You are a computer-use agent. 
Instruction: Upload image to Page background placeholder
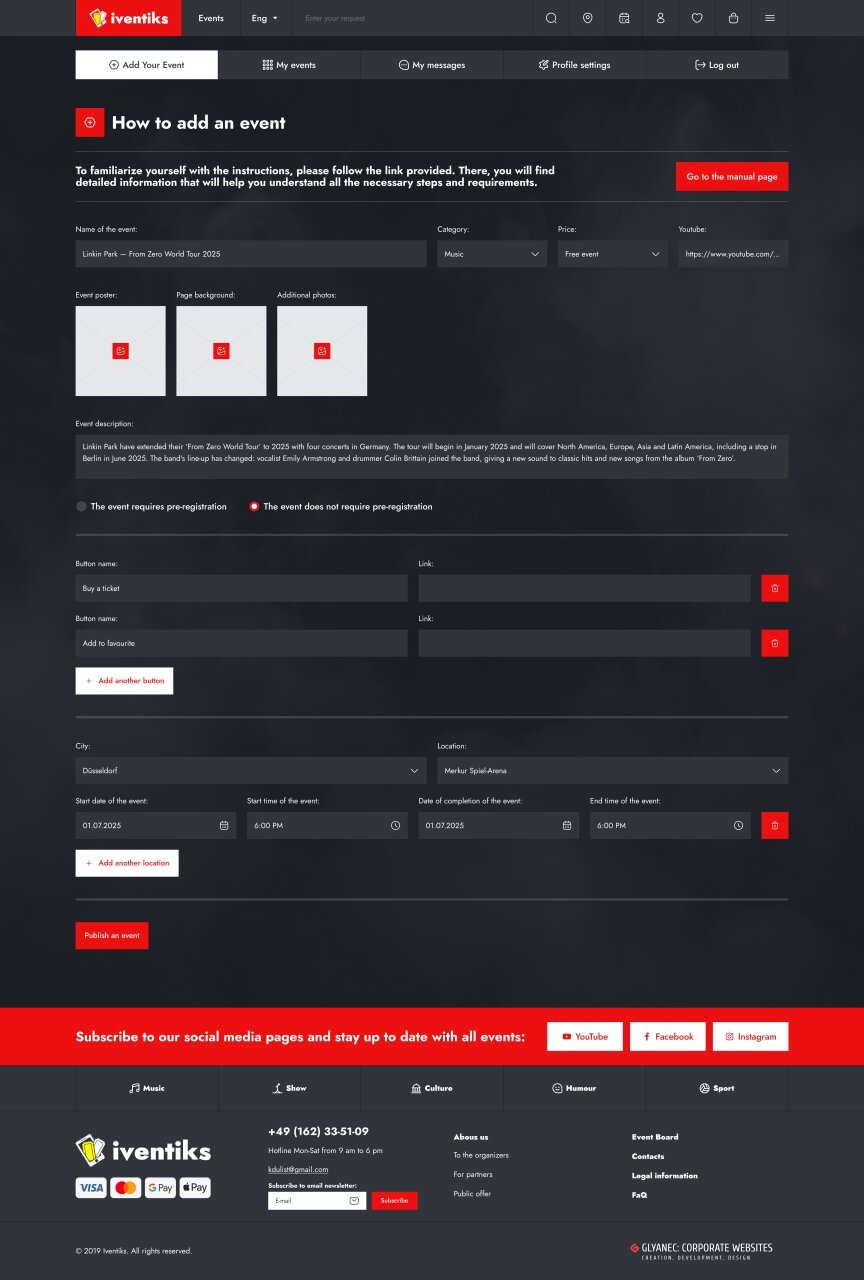click(221, 351)
